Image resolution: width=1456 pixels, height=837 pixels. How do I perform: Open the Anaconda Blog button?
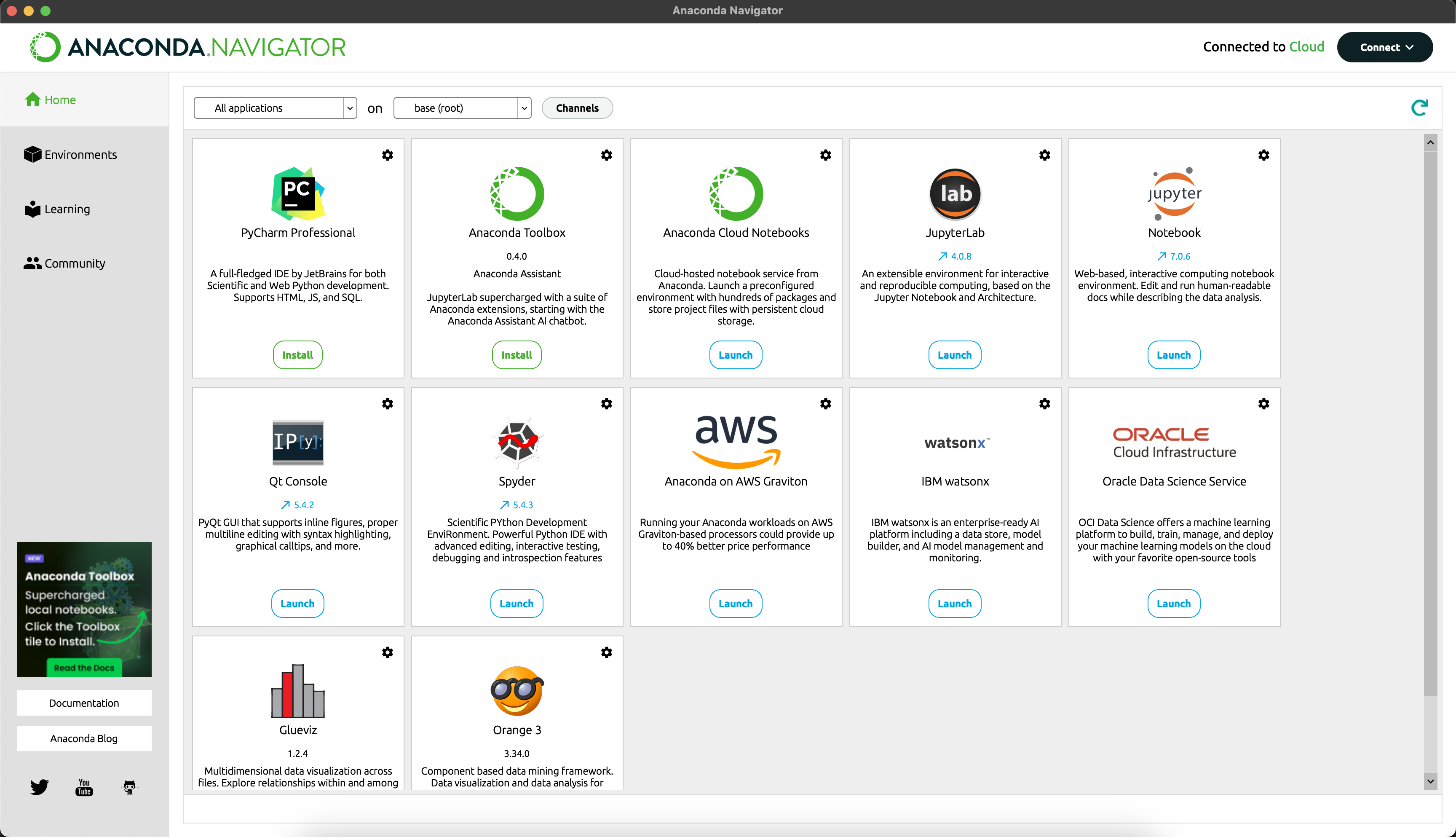84,738
